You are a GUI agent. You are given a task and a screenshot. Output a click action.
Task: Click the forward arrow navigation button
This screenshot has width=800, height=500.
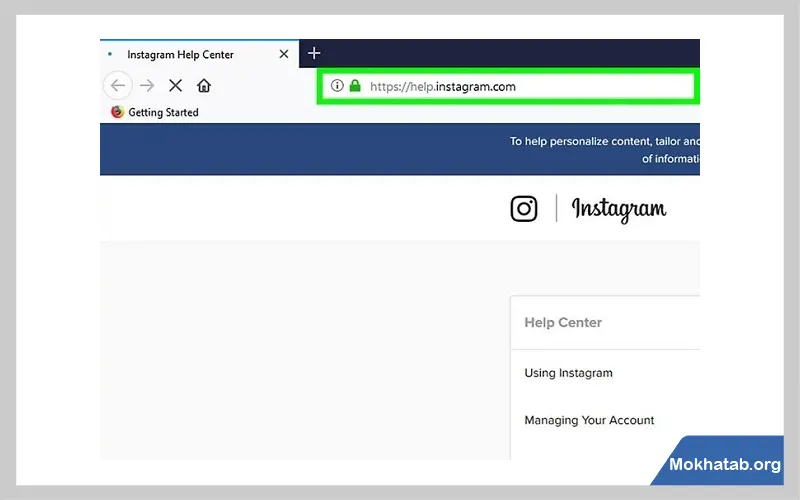(147, 86)
